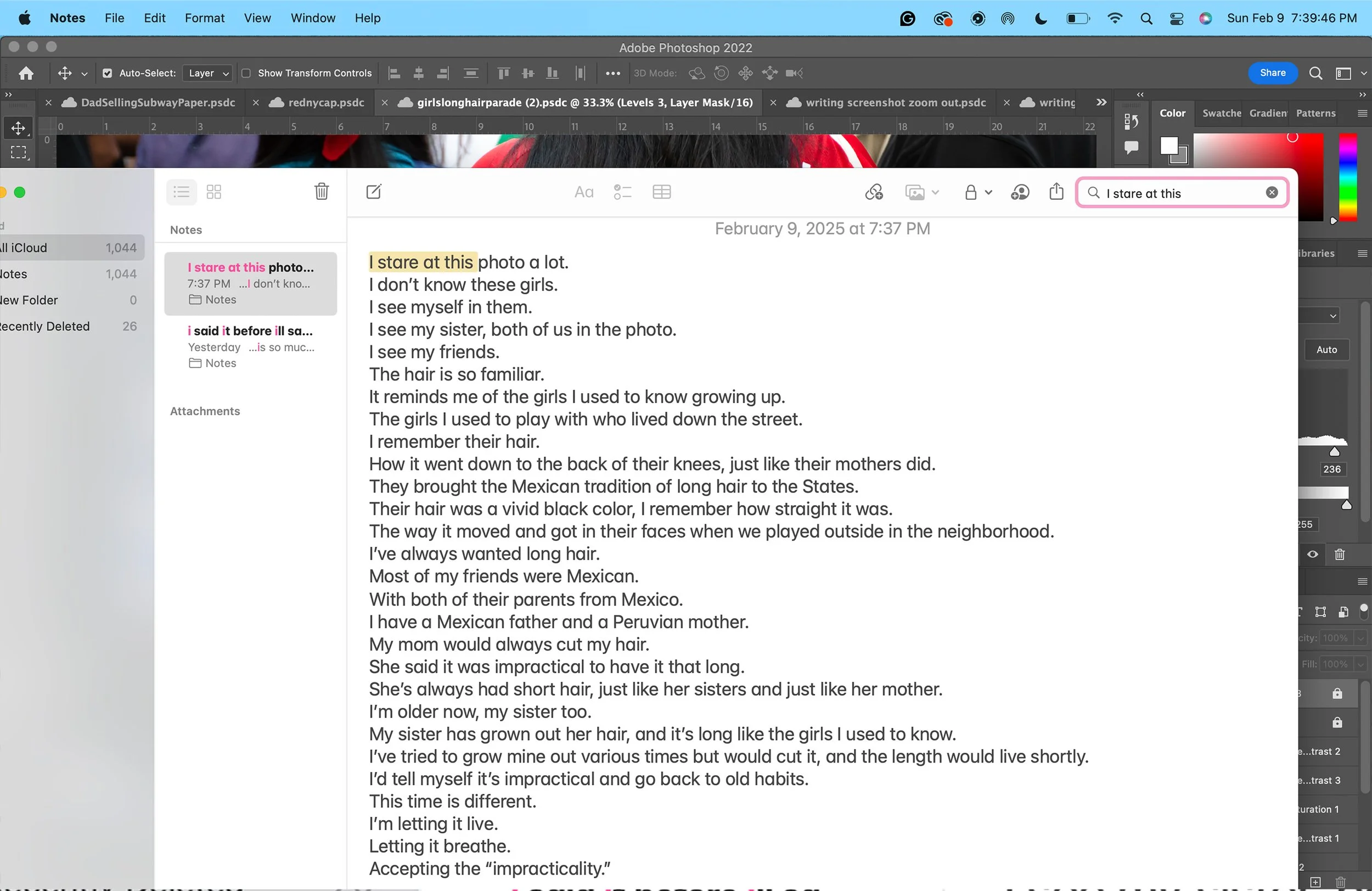Click the Auto levels button
1372x891 pixels.
pos(1326,350)
